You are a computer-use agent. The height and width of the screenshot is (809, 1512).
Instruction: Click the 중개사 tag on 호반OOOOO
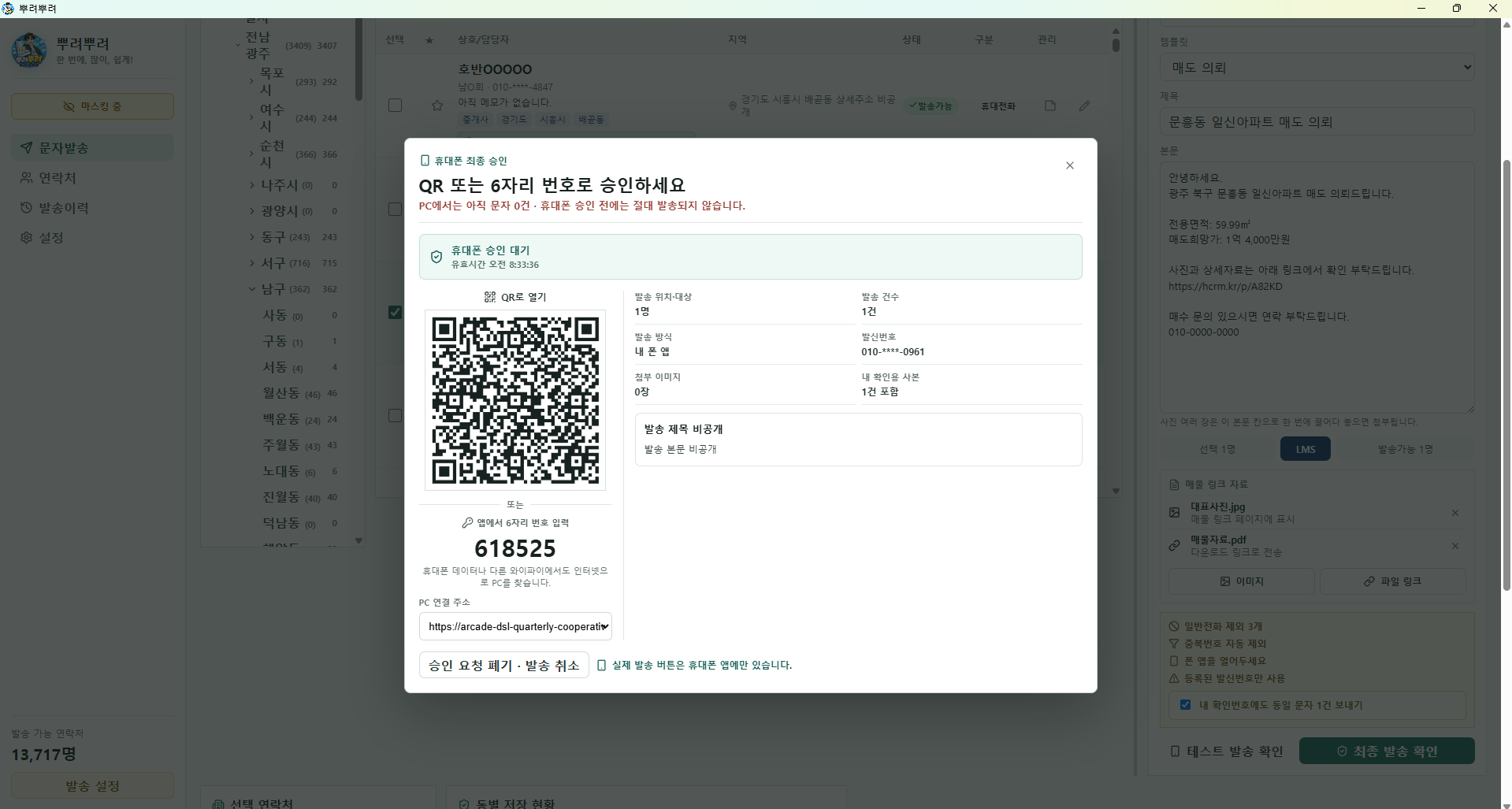coord(475,120)
